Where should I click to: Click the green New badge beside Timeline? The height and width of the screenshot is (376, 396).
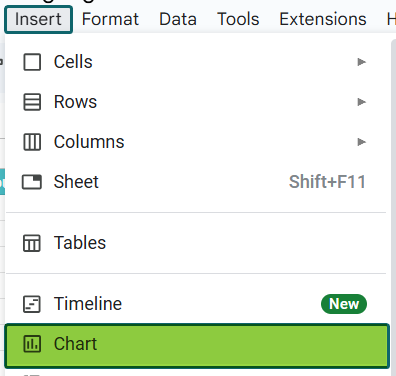point(344,304)
